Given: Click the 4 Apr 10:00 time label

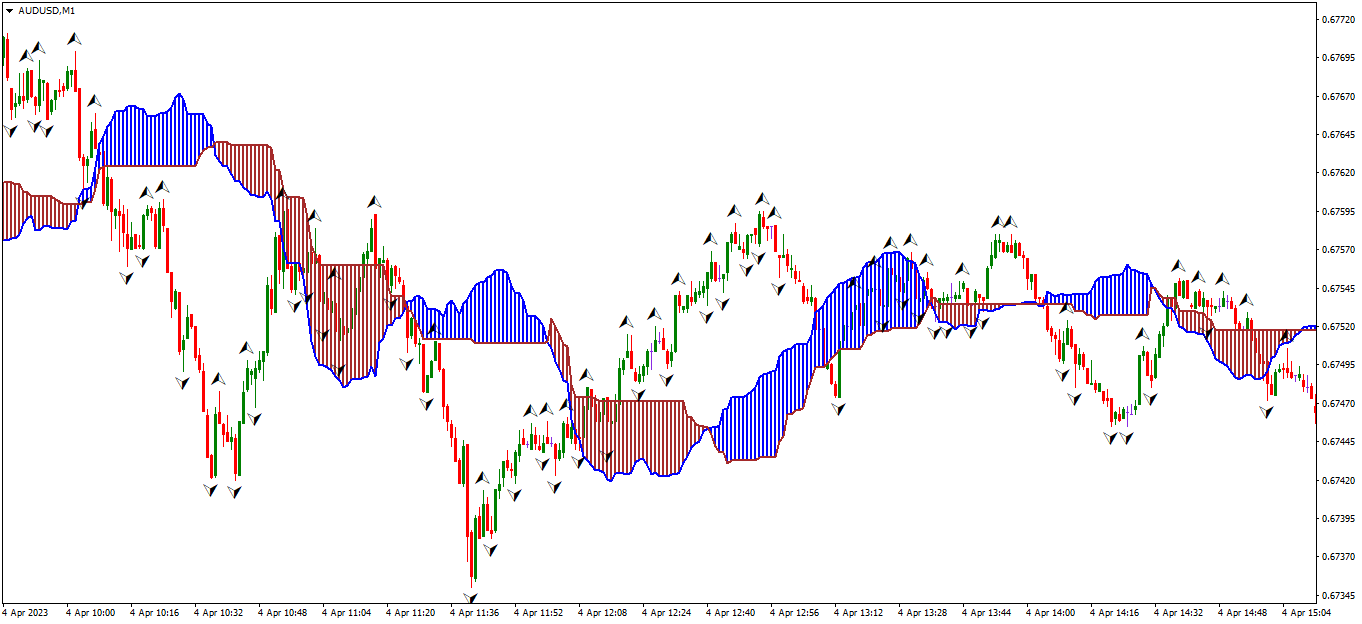Looking at the screenshot, I should click(x=90, y=612).
